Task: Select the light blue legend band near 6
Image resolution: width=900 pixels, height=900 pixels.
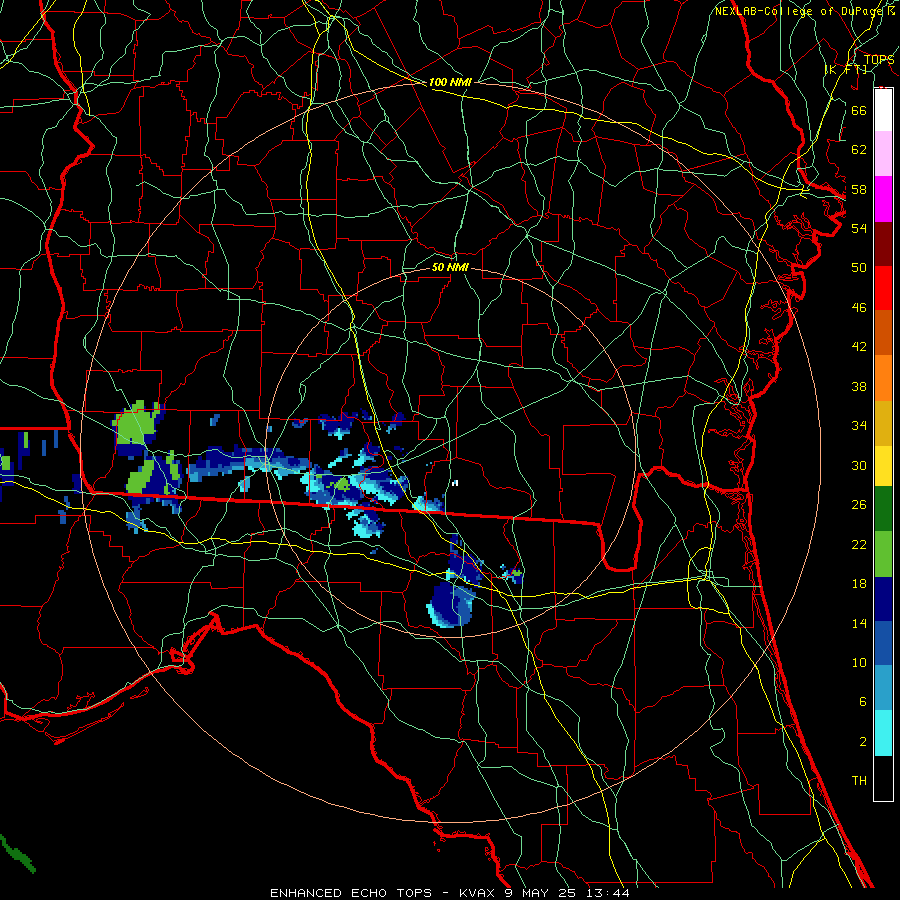Action: 883,688
